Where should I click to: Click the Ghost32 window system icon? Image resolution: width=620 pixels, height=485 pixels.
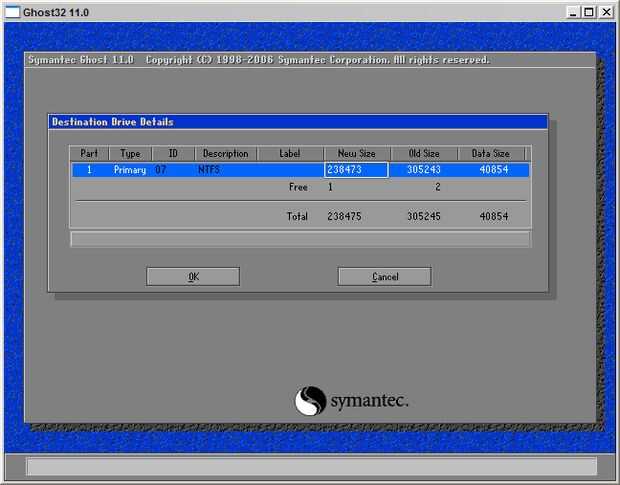12,12
